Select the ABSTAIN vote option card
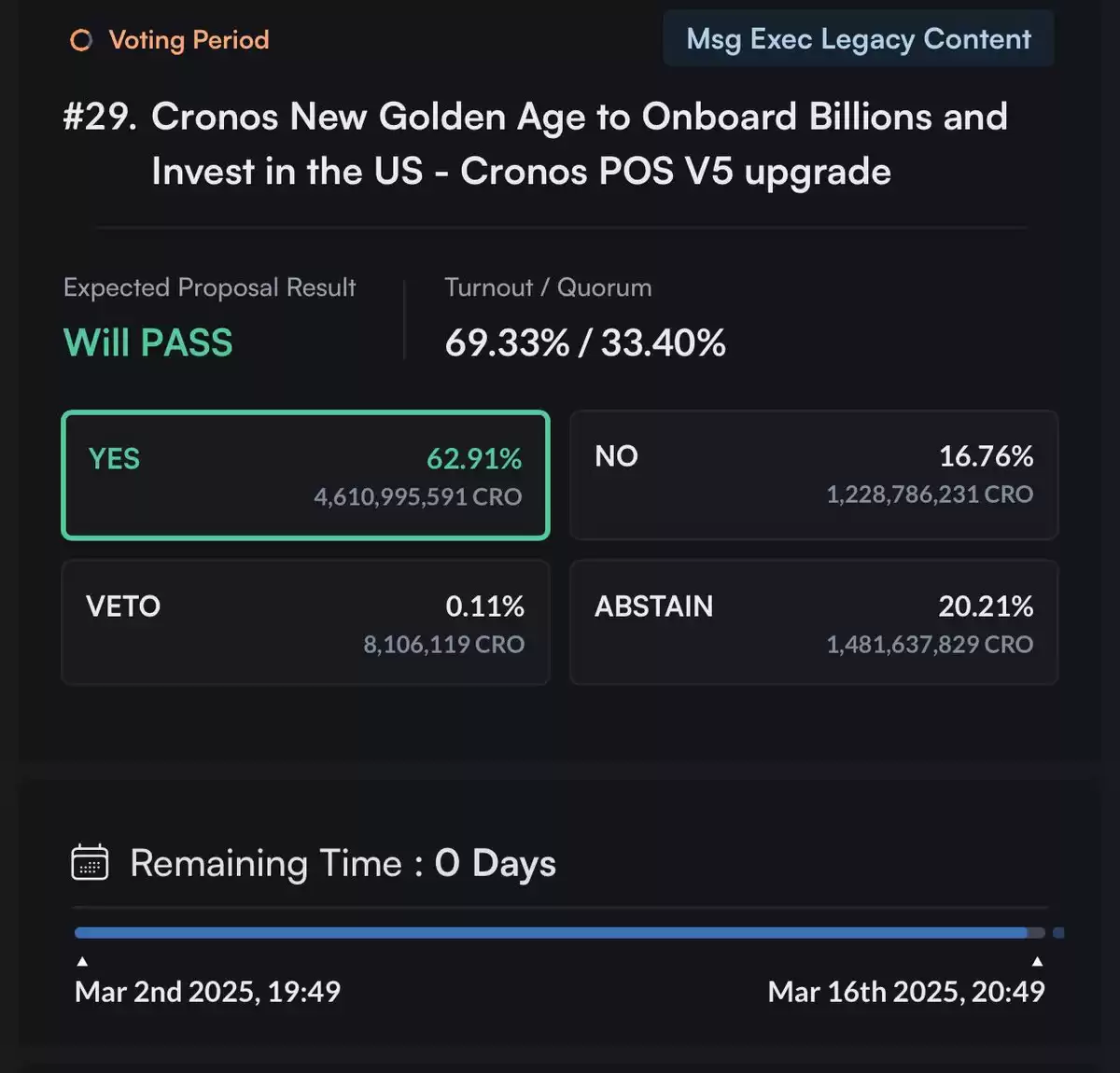Viewport: 1120px width, 1073px height. 814,622
